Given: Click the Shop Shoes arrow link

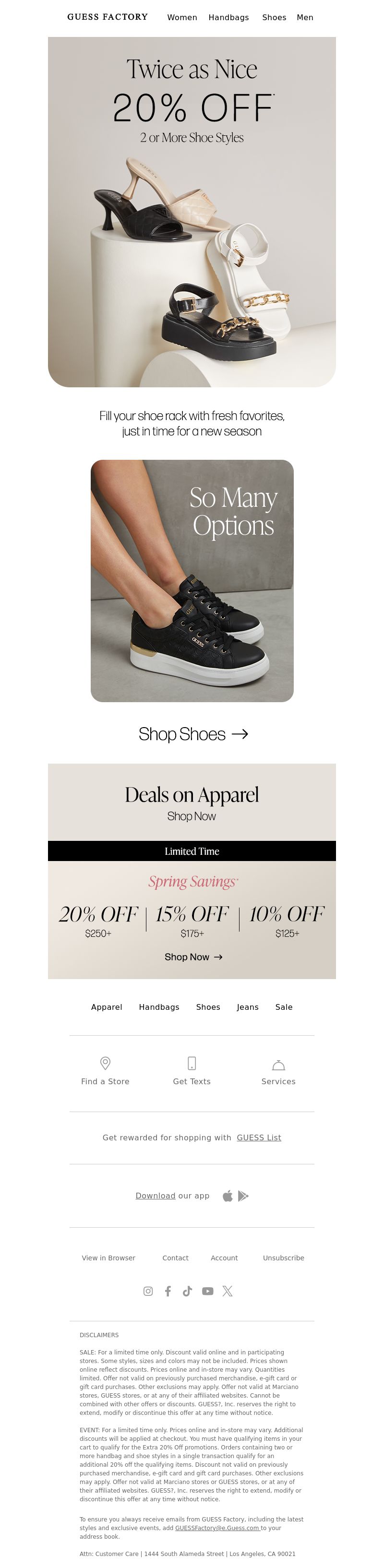Looking at the screenshot, I should coord(193,733).
